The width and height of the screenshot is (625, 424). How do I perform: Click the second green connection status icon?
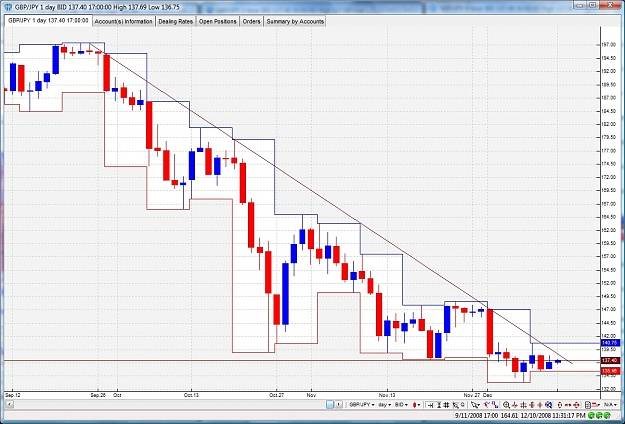599,416
